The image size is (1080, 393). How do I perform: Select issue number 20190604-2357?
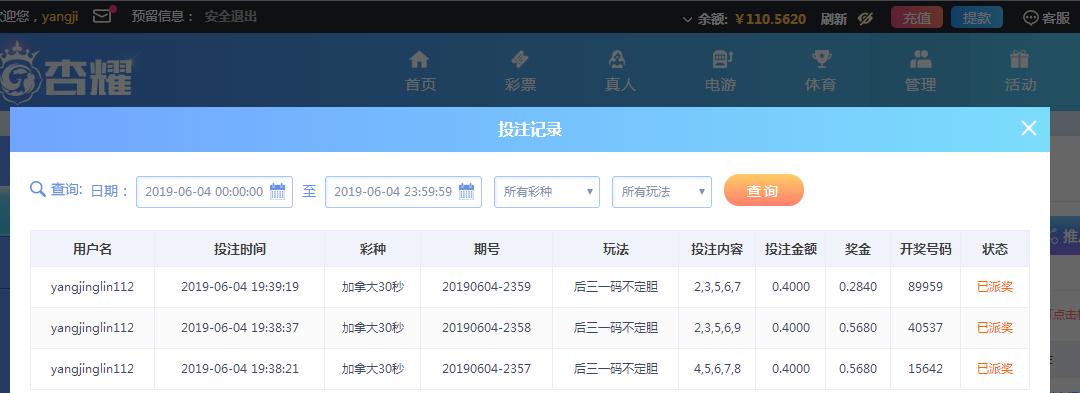tap(486, 369)
